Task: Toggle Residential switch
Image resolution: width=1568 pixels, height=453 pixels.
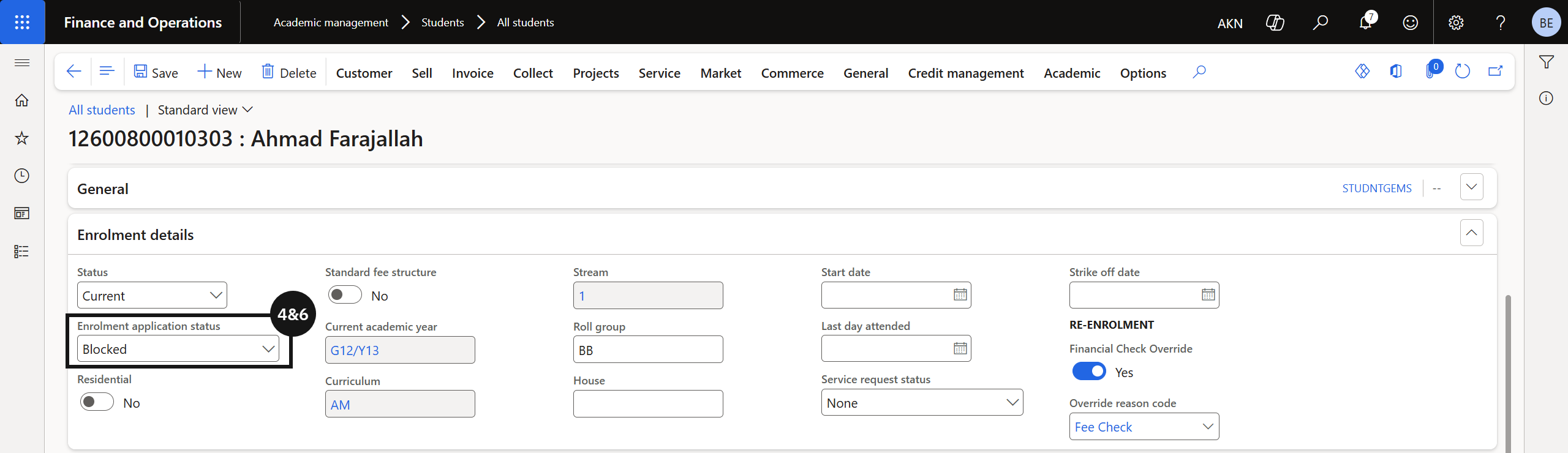Action: [97, 402]
